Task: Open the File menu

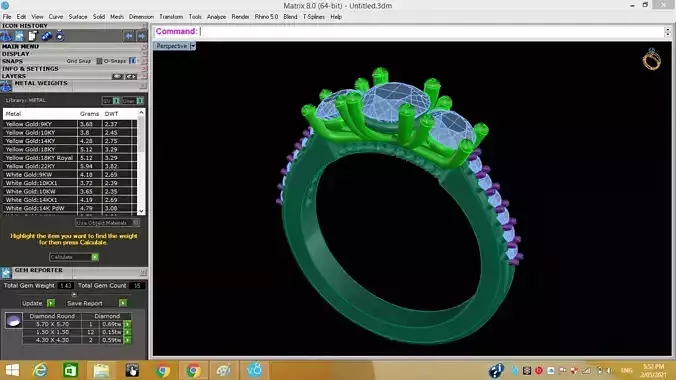Action: point(7,17)
